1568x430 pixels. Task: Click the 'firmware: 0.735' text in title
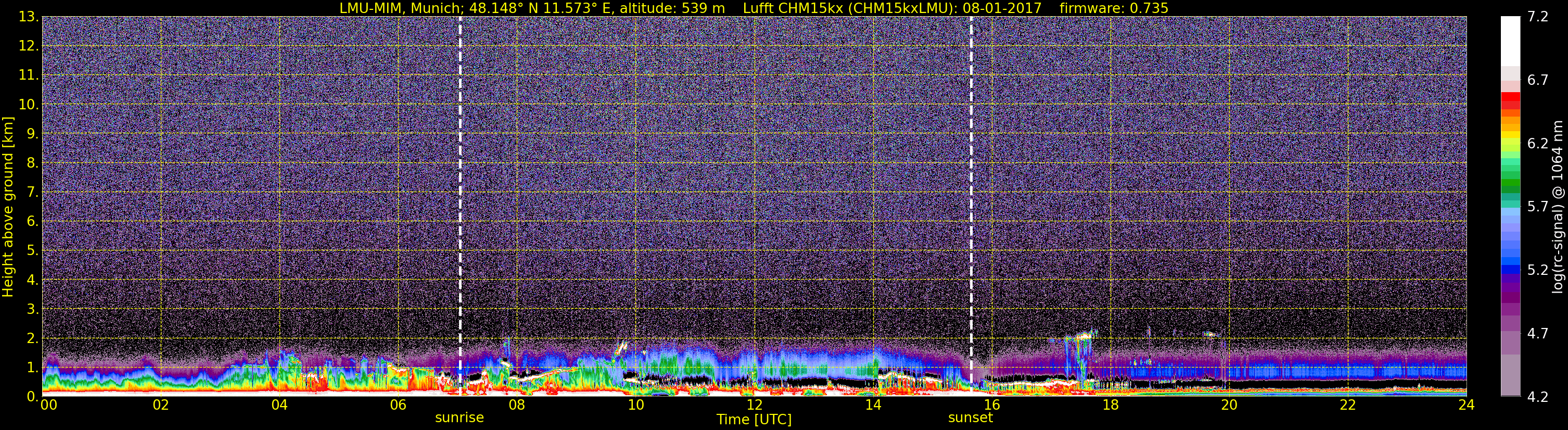click(1114, 8)
